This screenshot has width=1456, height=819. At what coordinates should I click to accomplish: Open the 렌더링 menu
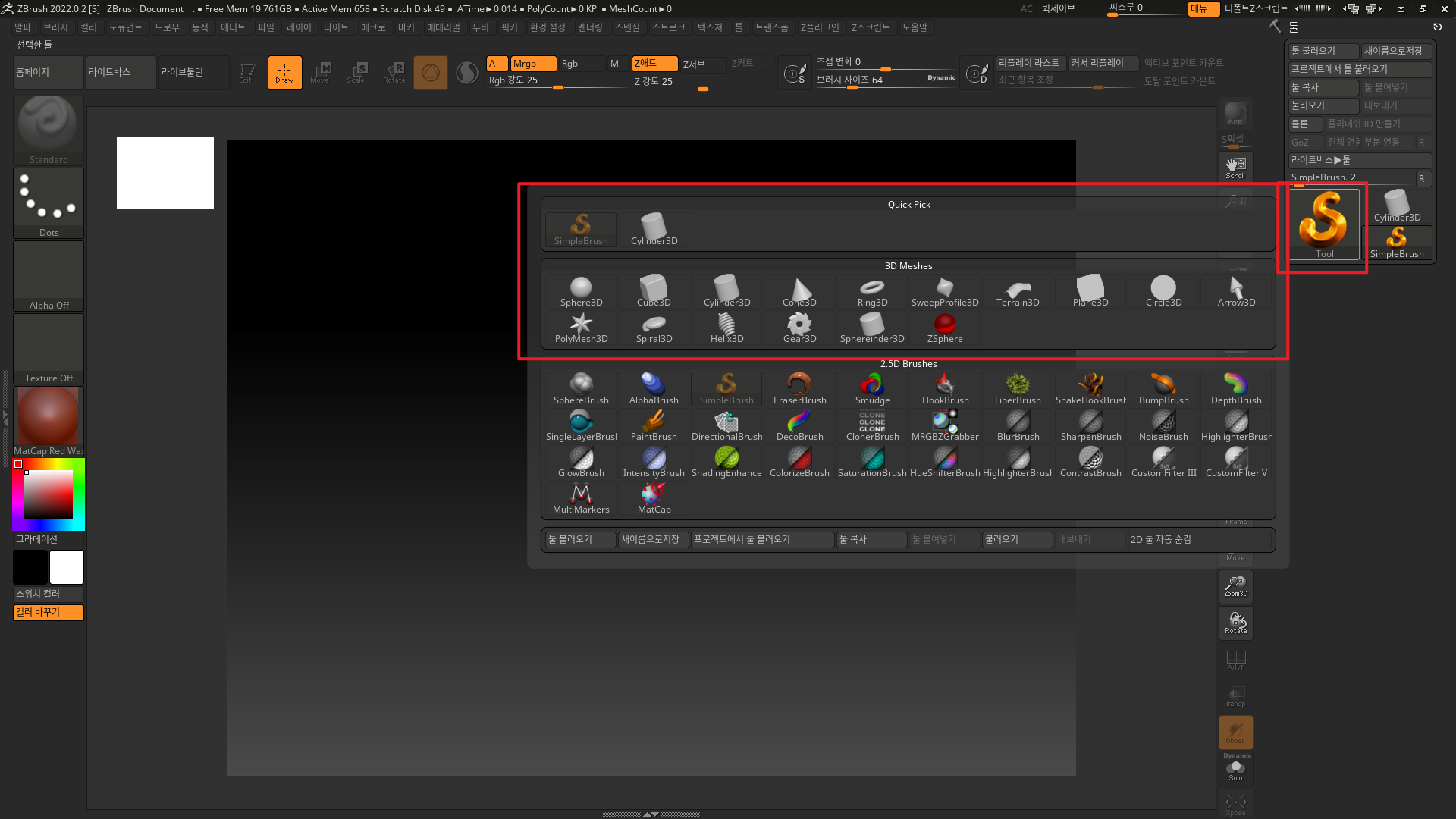pos(590,27)
